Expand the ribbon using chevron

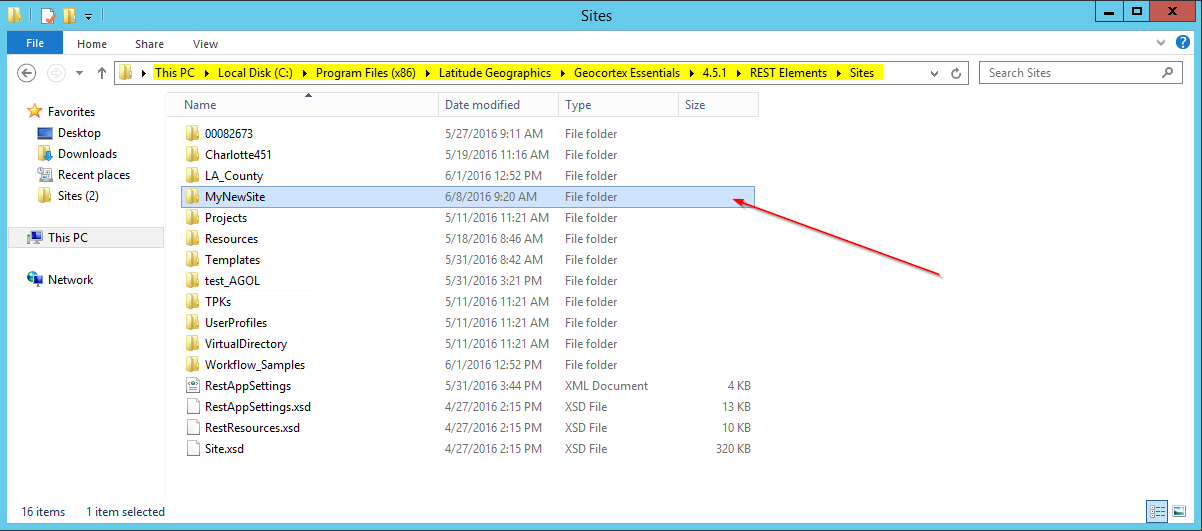[1159, 44]
